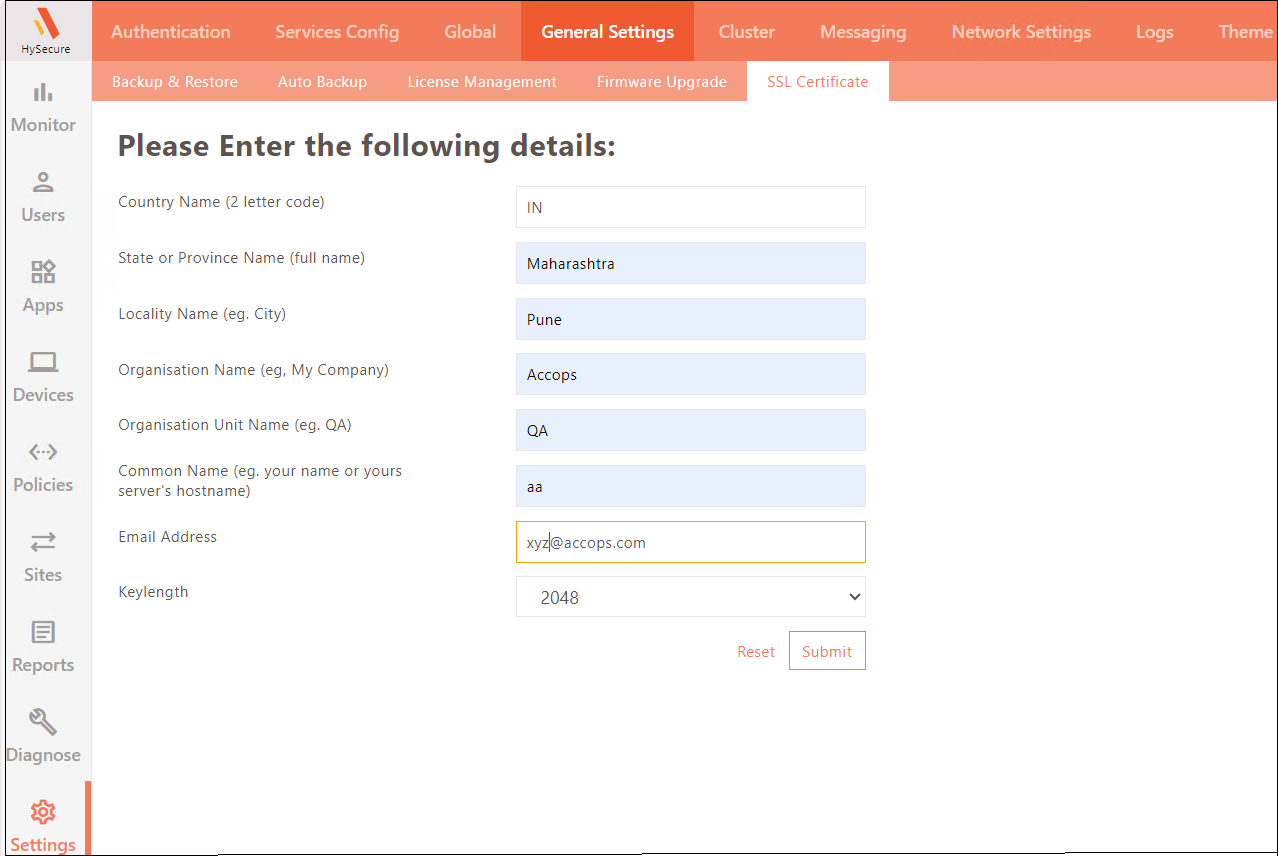Open the Monitor bar chart icon

(43, 93)
